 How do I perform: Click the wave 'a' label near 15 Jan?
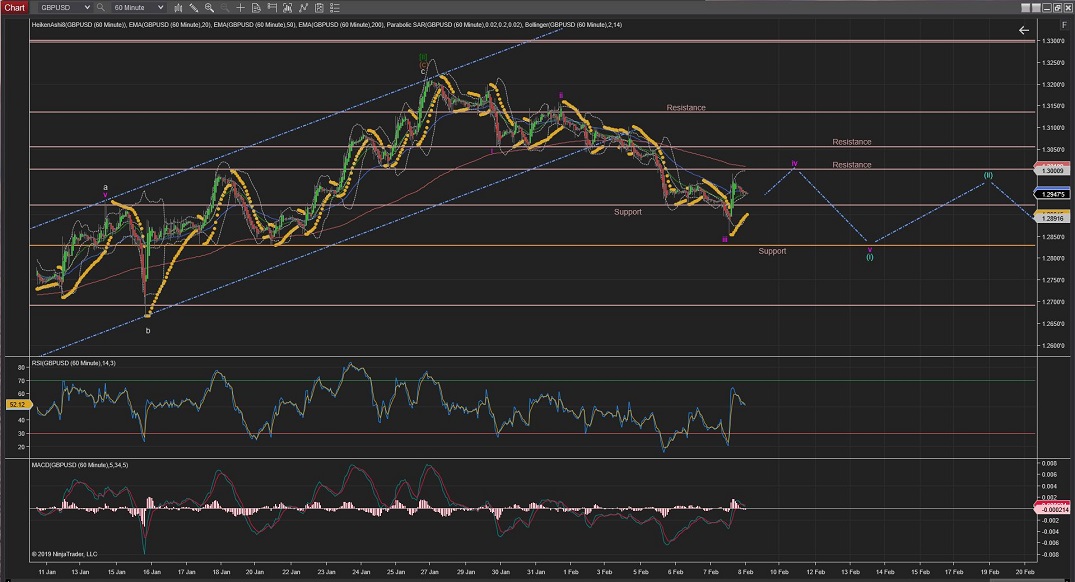click(106, 187)
